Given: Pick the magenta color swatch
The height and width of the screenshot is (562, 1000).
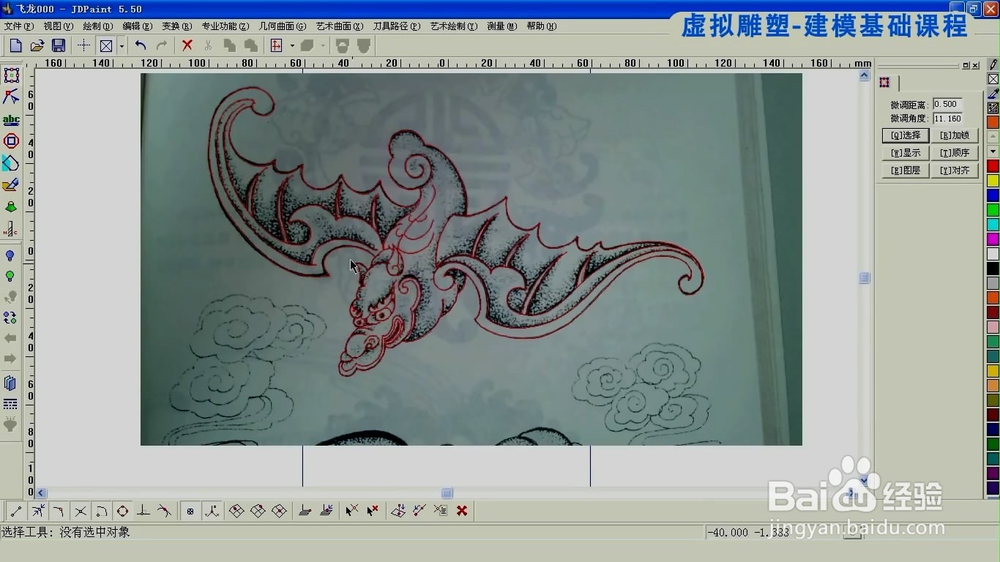Looking at the screenshot, I should tap(993, 239).
